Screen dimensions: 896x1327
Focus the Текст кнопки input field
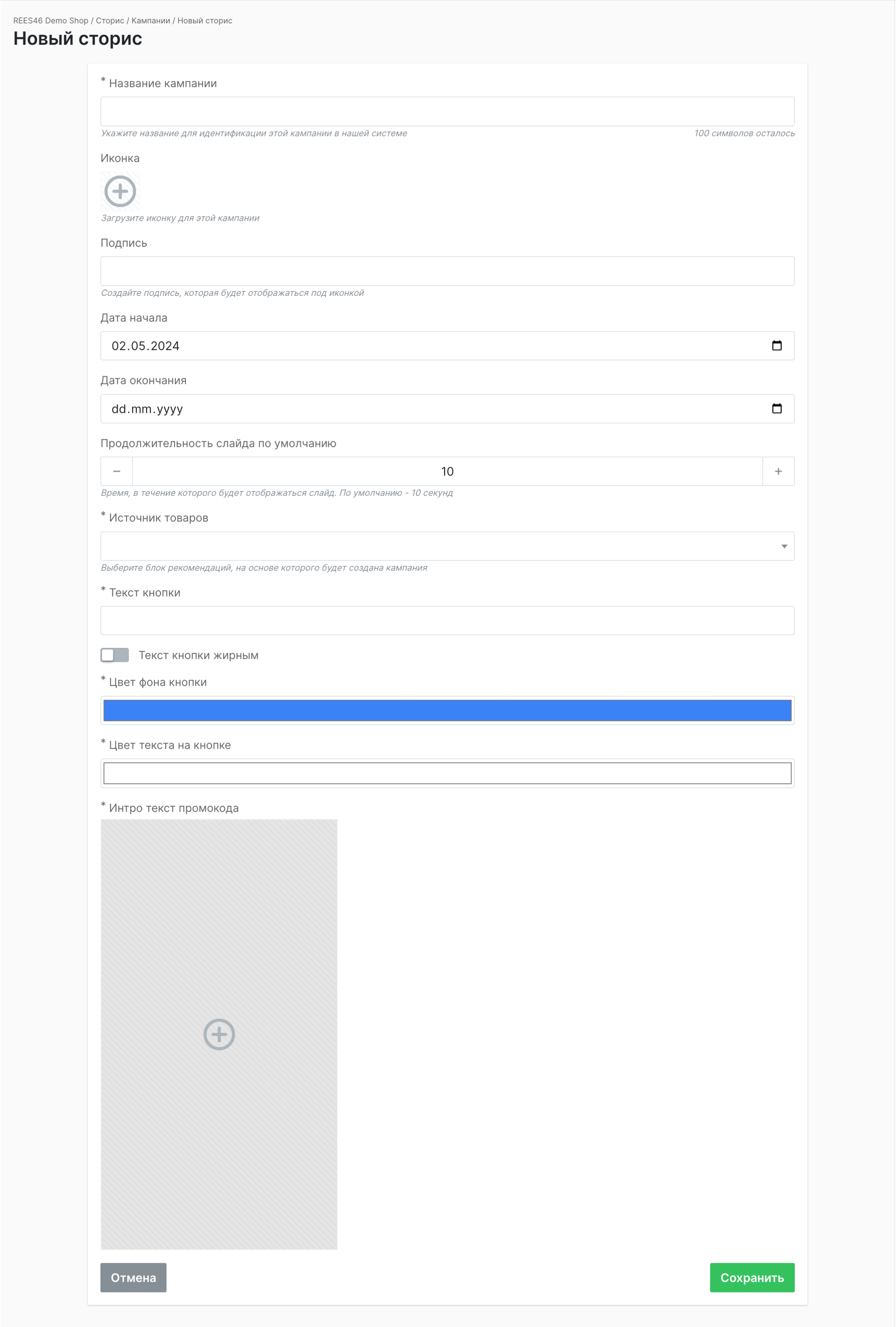click(x=447, y=621)
